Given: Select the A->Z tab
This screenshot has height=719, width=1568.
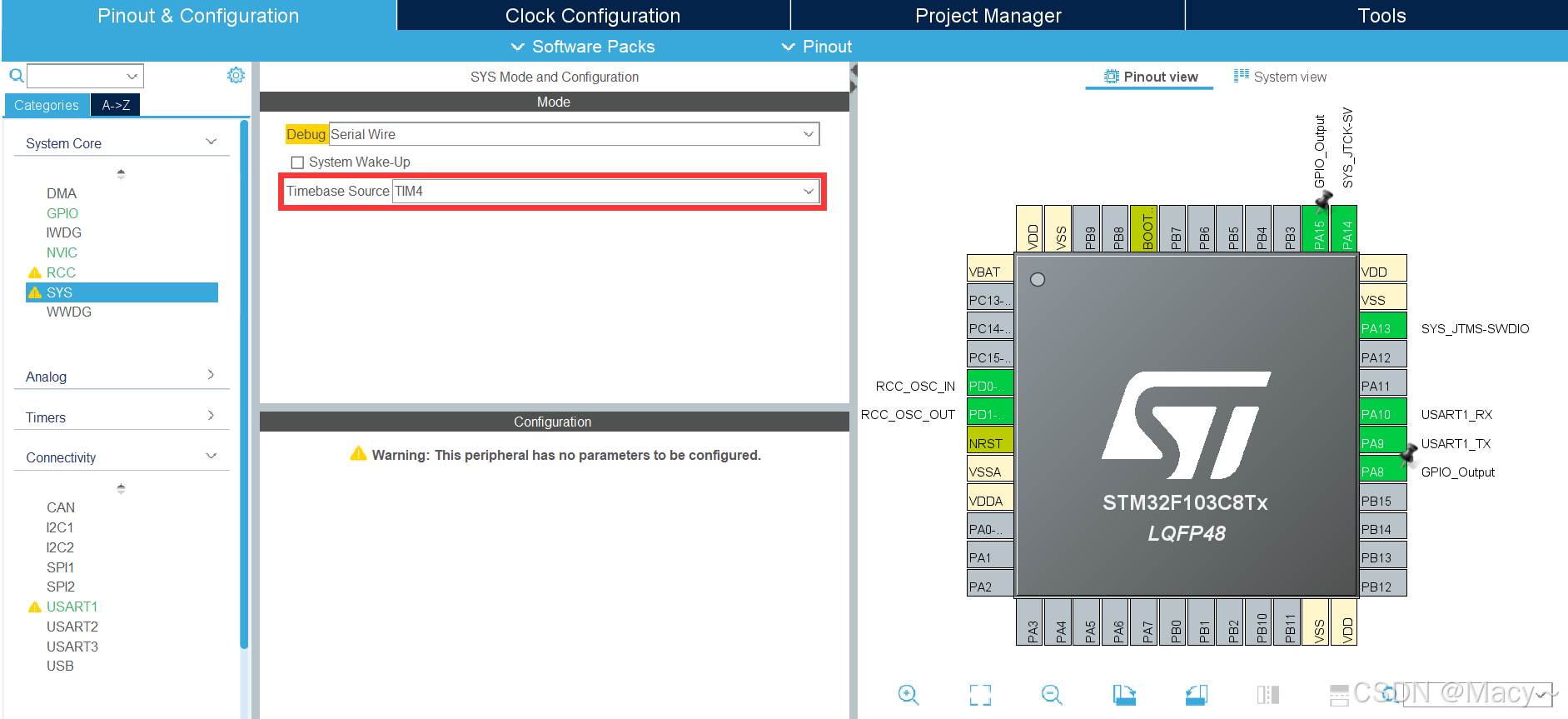Looking at the screenshot, I should click(116, 105).
